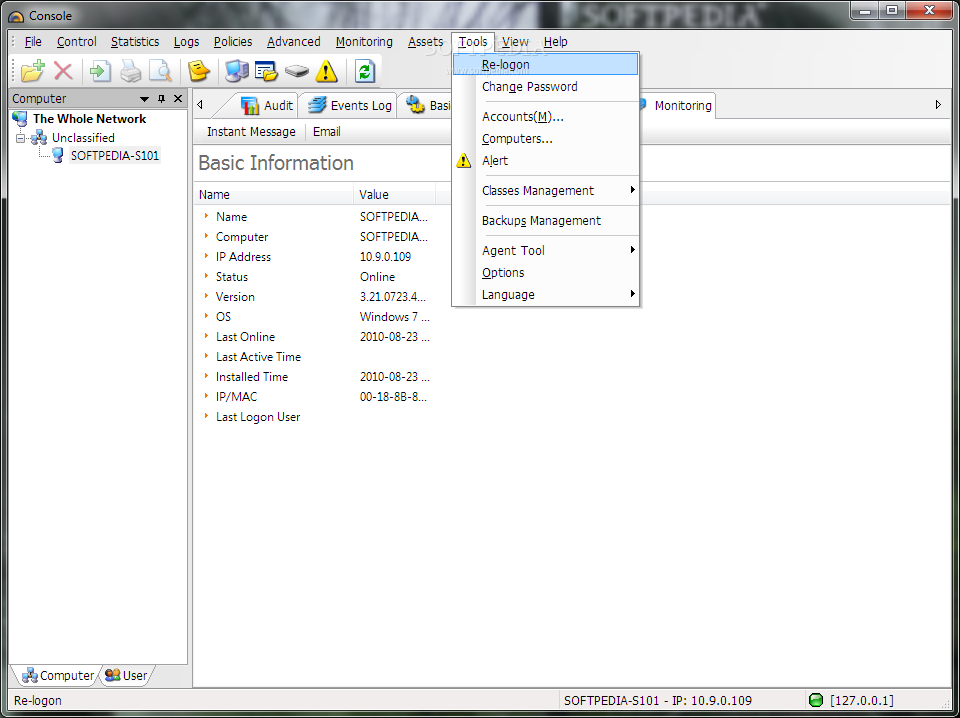Select the Last Active Time row
Image resolution: width=960 pixels, height=718 pixels.
pos(315,357)
